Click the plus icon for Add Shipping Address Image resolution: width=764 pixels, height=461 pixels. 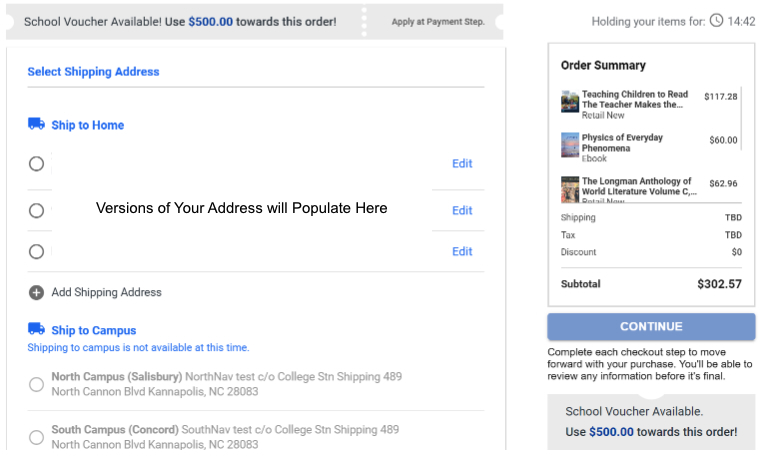36,292
